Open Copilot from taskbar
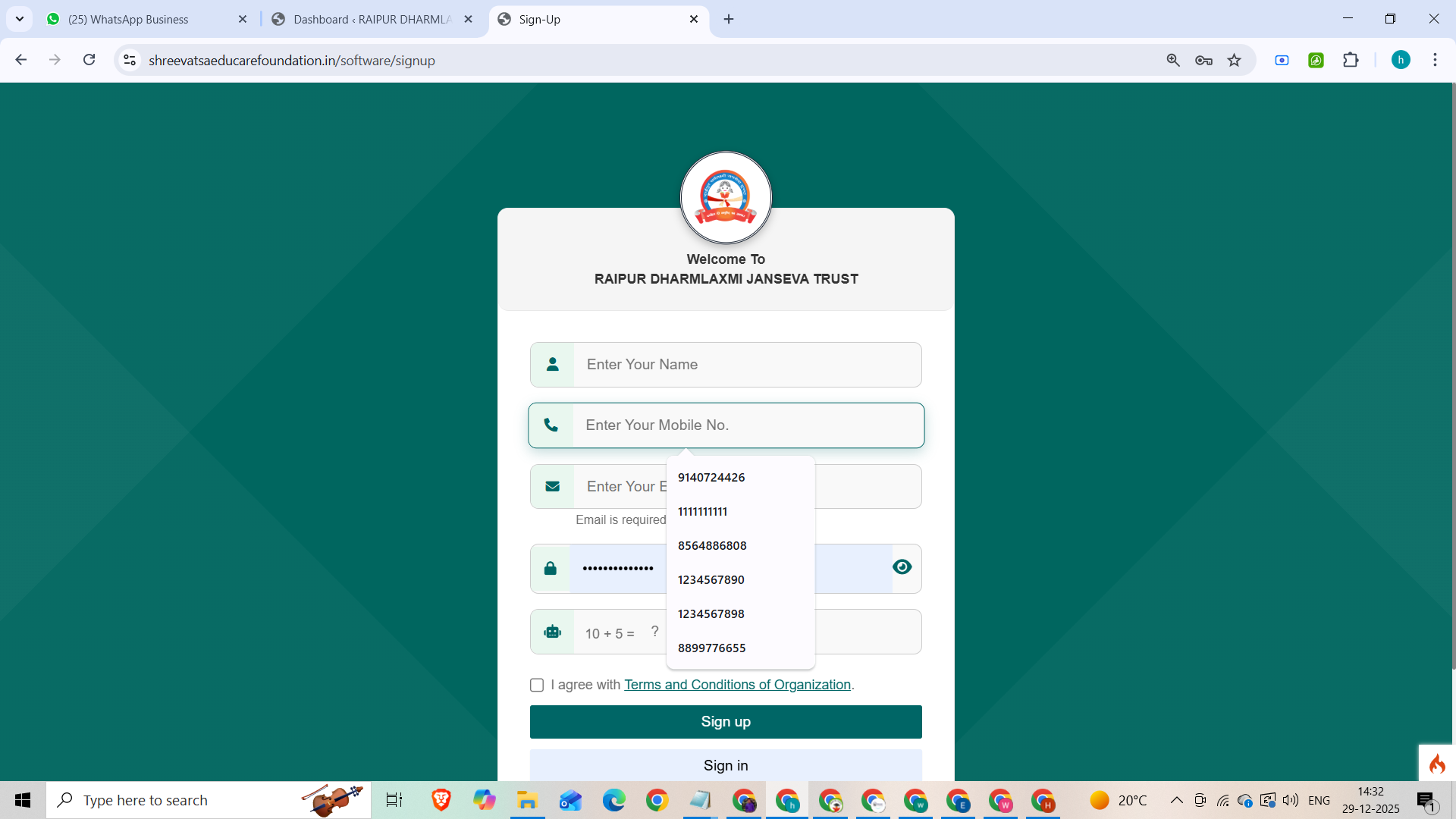Image resolution: width=1456 pixels, height=819 pixels. pyautogui.click(x=484, y=800)
